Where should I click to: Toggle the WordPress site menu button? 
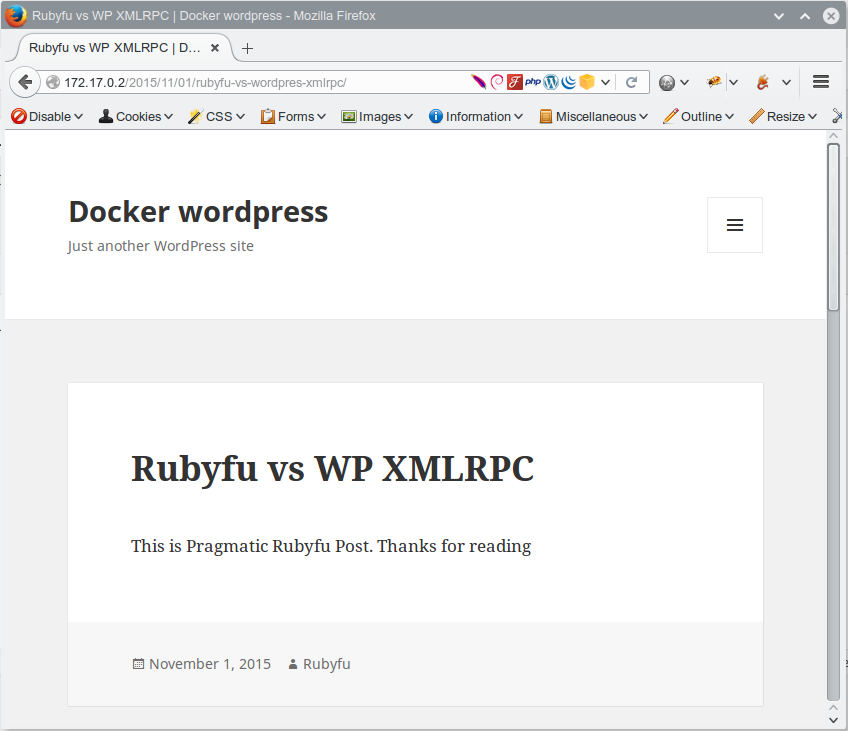coord(734,225)
